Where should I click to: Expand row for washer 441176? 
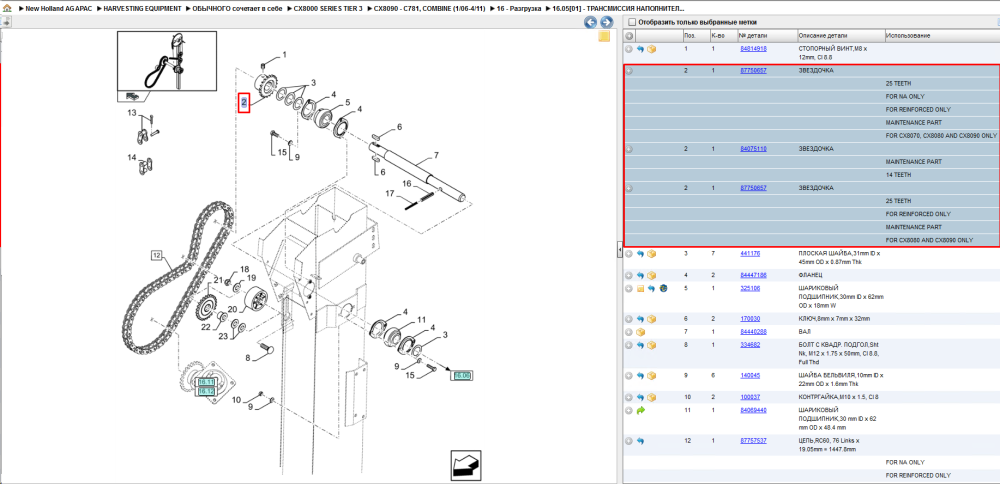pyautogui.click(x=629, y=254)
